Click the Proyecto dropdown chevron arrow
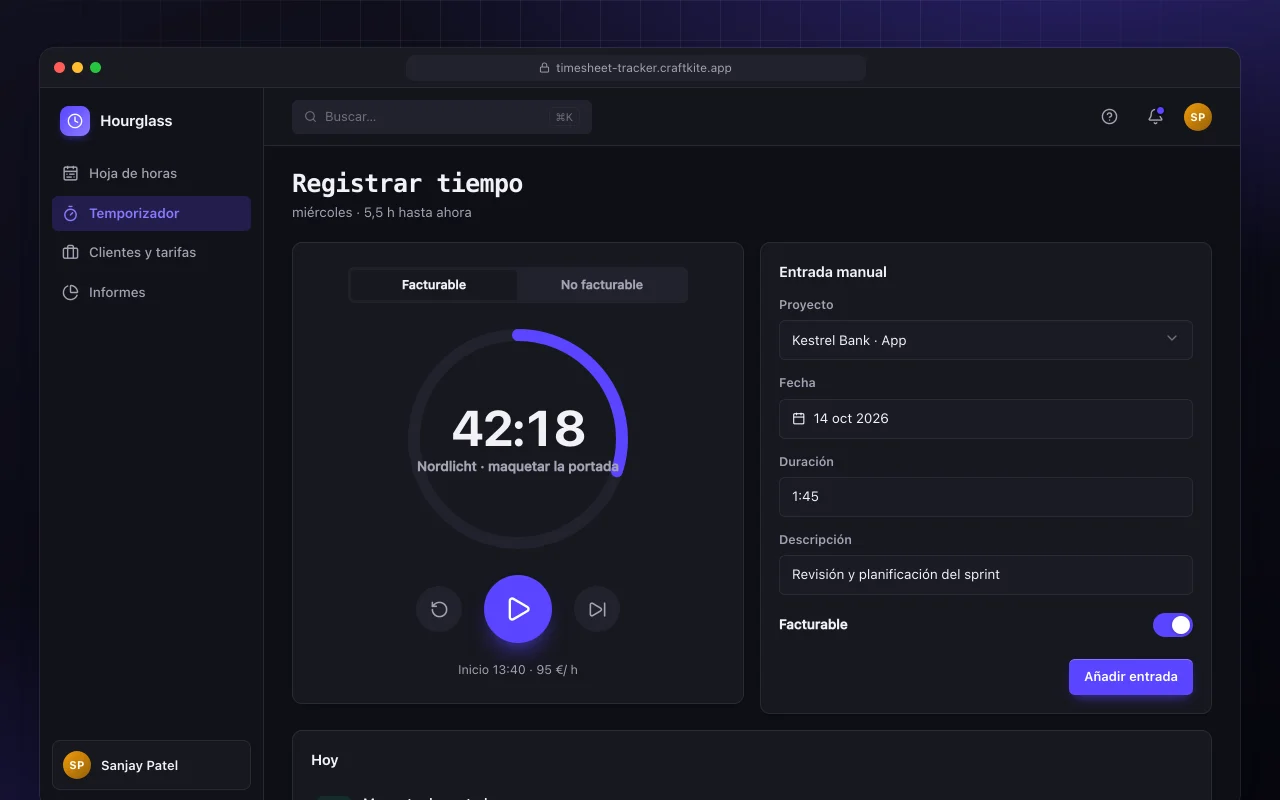Screen dimensions: 1280x800 [1172, 339]
